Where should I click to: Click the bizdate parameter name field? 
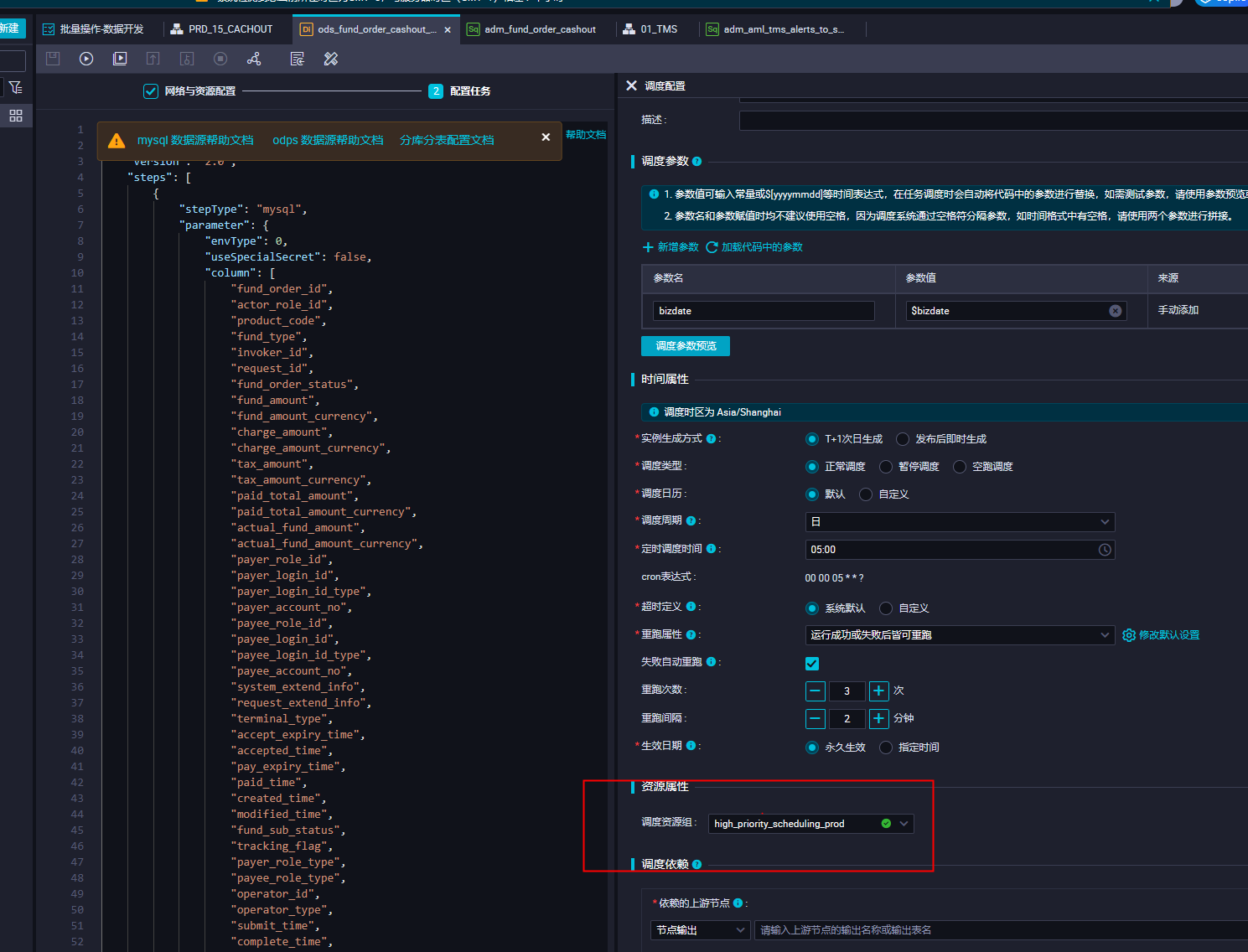764,311
